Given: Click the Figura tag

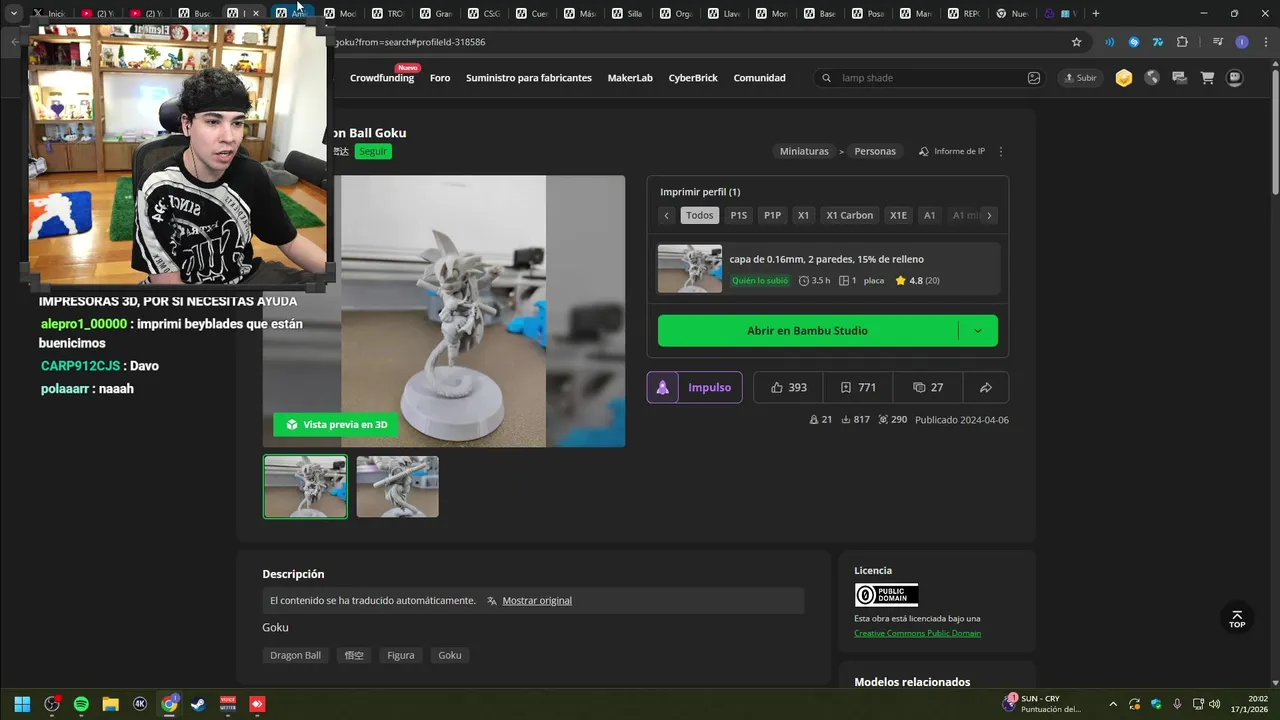Looking at the screenshot, I should [401, 655].
